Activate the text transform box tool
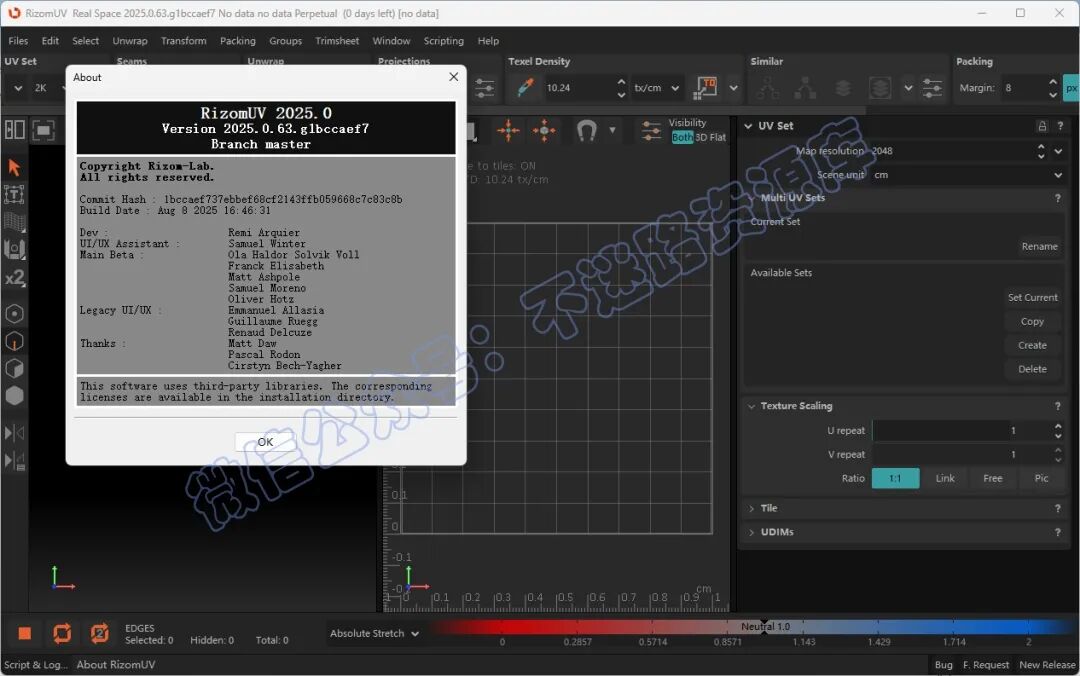The width and height of the screenshot is (1080, 676). [14, 194]
